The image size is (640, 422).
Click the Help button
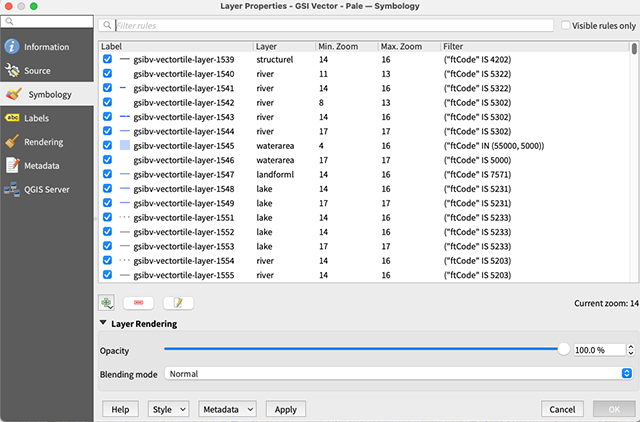[x=120, y=409]
